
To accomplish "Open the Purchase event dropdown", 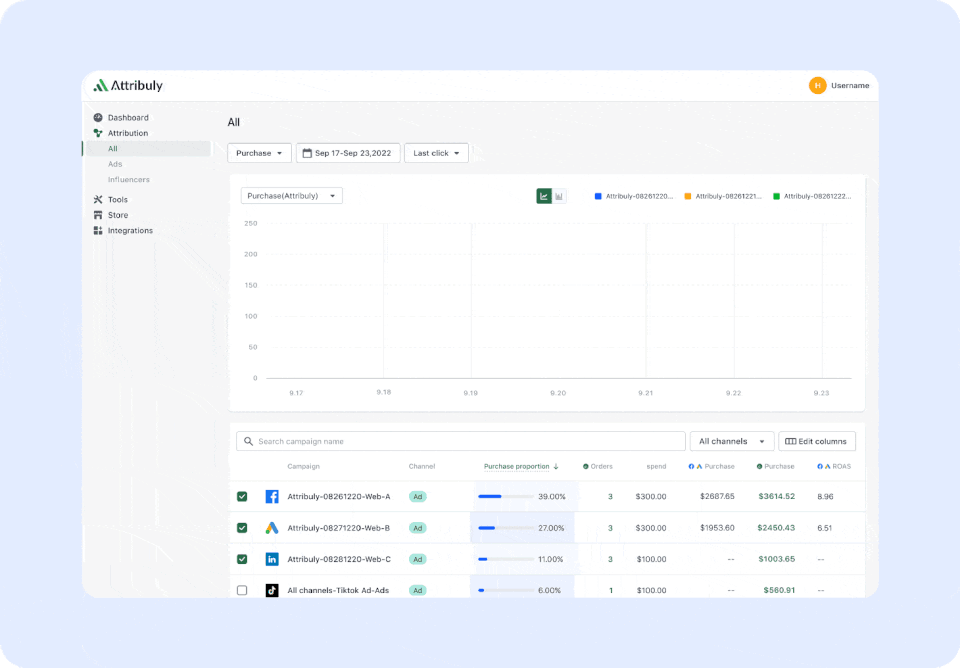I will pos(259,153).
